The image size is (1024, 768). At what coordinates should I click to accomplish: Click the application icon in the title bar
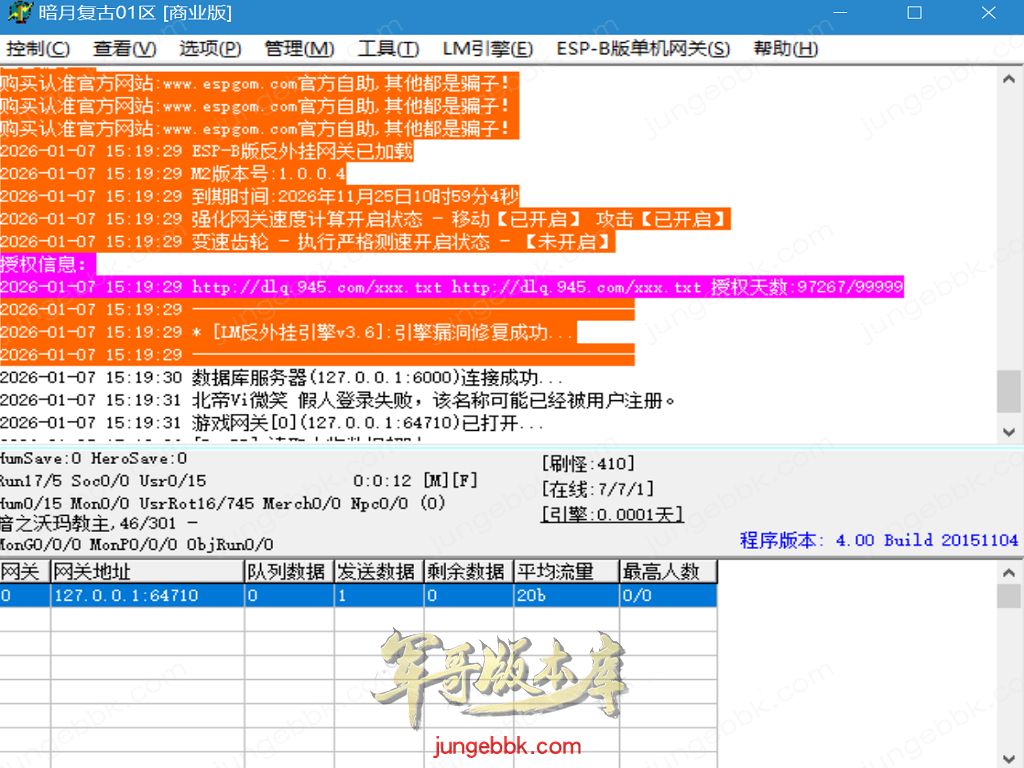tap(16, 14)
